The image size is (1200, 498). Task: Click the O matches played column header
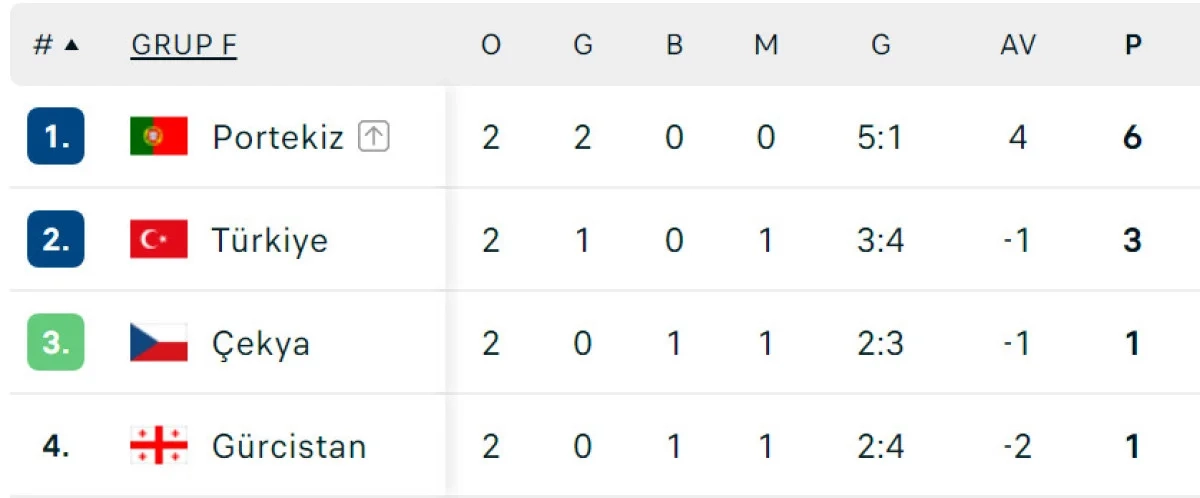click(x=490, y=45)
